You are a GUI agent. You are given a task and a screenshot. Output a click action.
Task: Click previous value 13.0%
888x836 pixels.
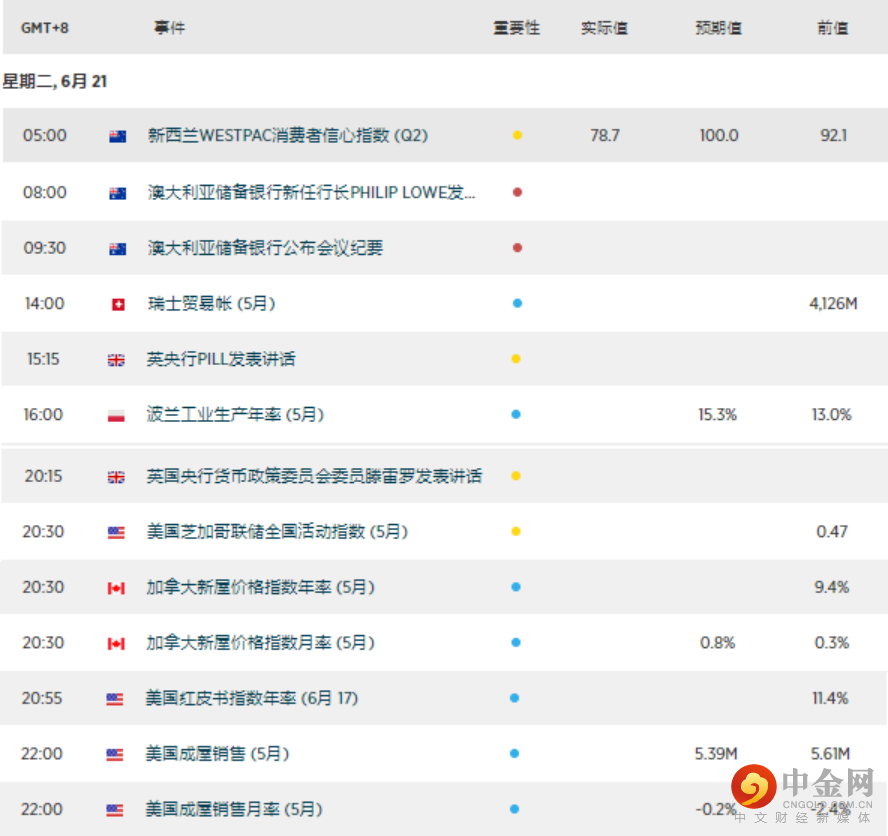[831, 415]
